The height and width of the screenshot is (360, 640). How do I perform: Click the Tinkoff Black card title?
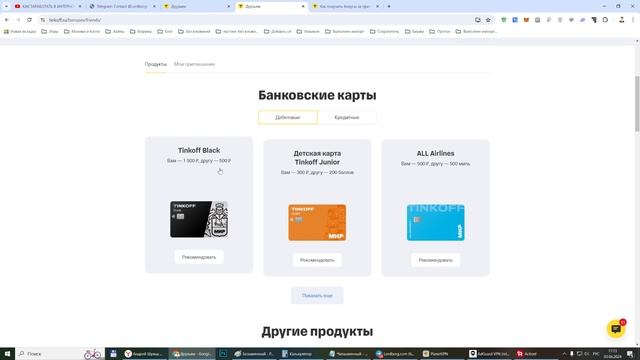point(199,151)
